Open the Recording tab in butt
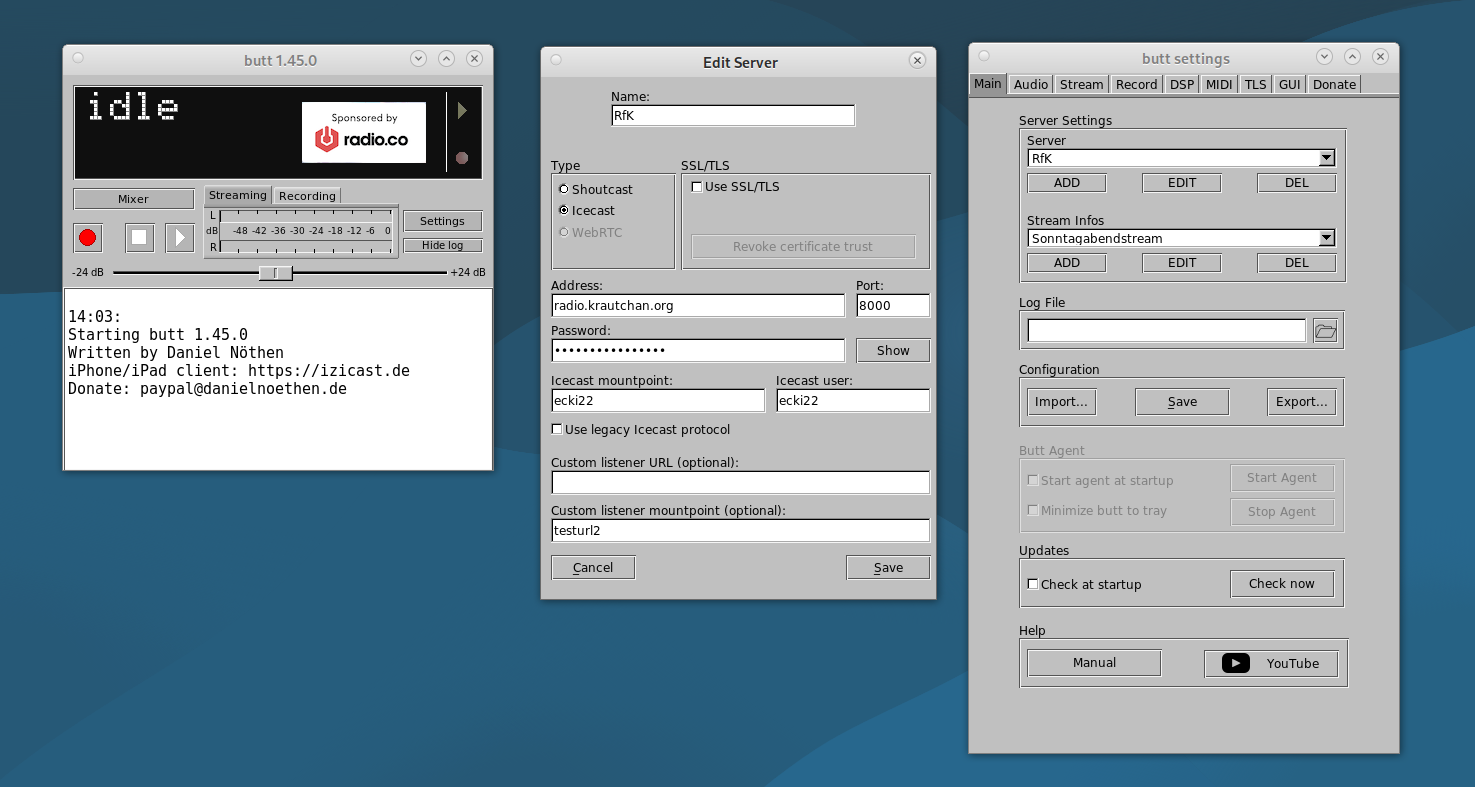1475x787 pixels. pos(307,196)
